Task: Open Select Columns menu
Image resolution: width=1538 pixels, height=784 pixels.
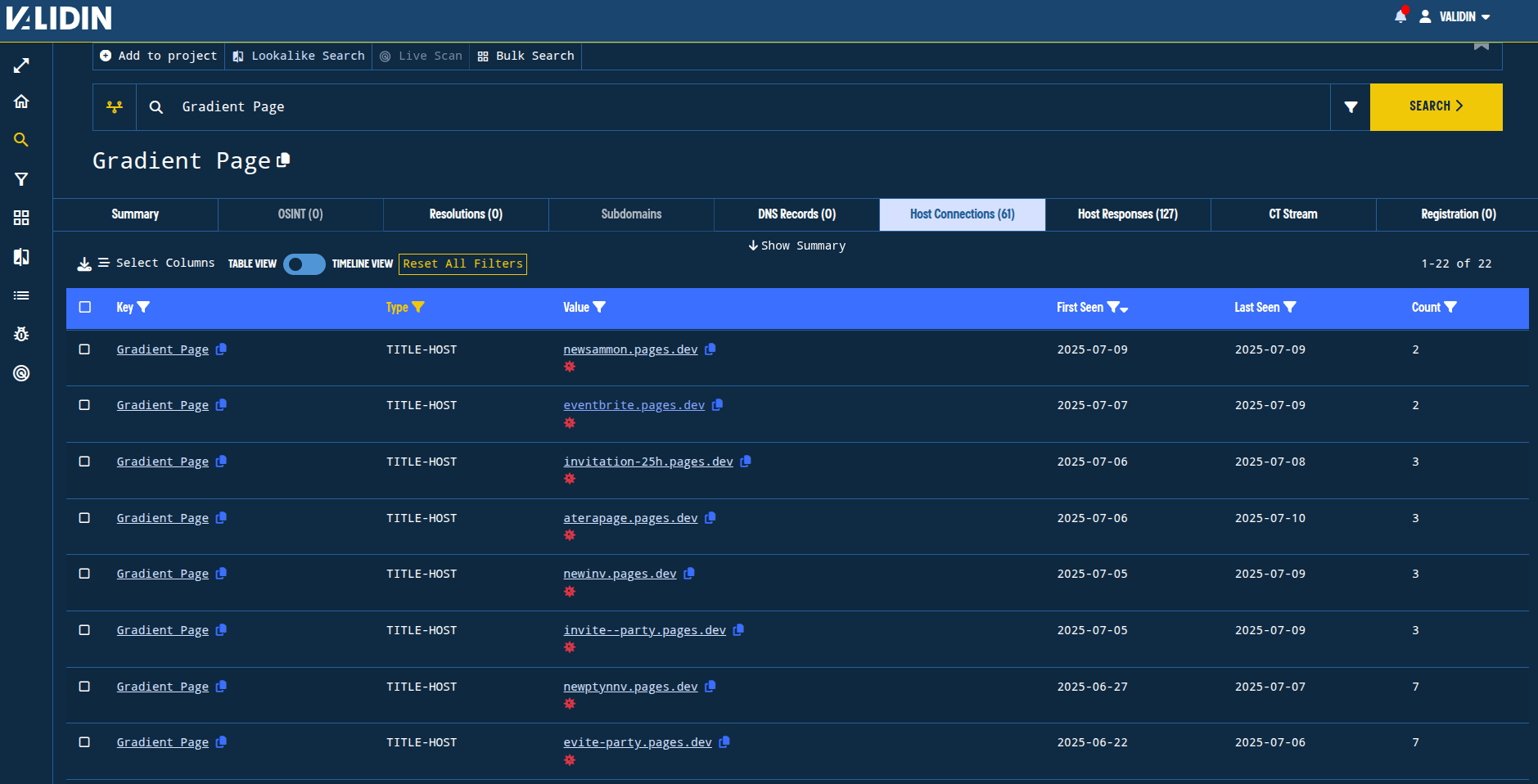Action: click(156, 263)
